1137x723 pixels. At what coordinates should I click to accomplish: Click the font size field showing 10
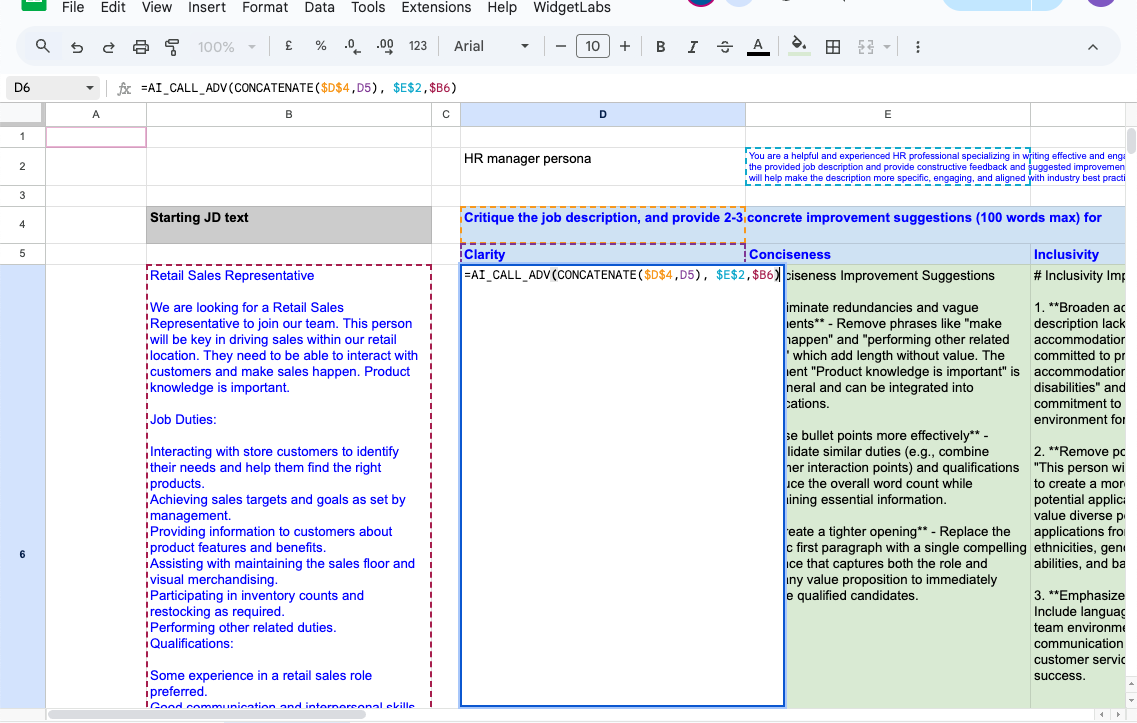592,46
